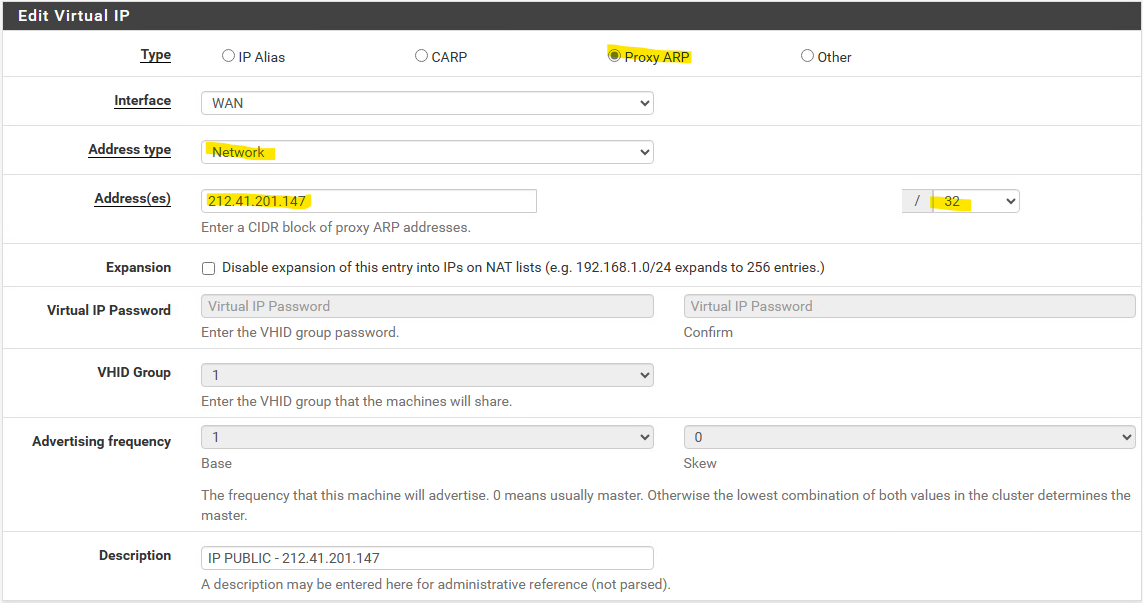Choose the CARP virtual IP type
Image resolution: width=1143 pixels, height=603 pixels.
pyautogui.click(x=421, y=56)
